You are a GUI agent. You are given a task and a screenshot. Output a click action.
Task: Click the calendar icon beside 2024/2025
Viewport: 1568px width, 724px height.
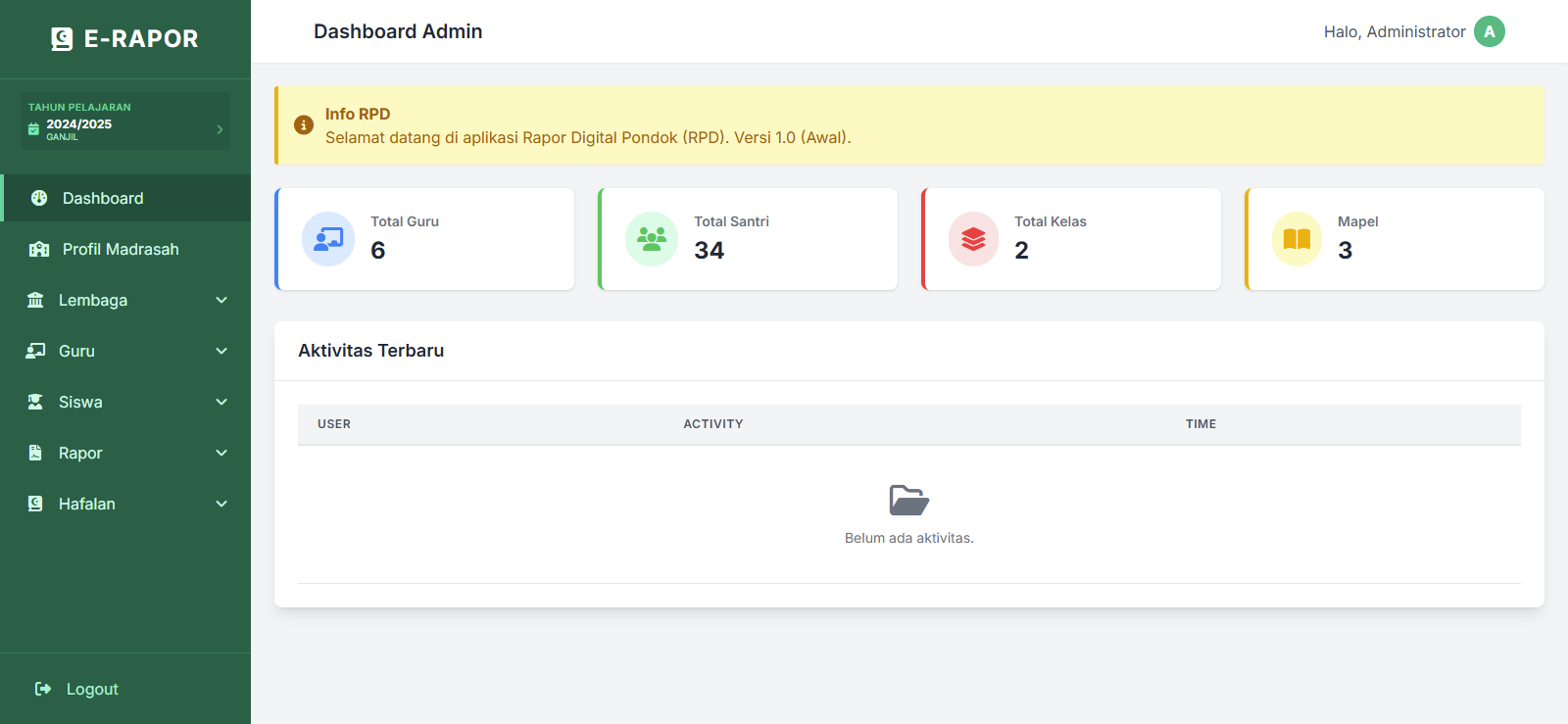[x=34, y=129]
